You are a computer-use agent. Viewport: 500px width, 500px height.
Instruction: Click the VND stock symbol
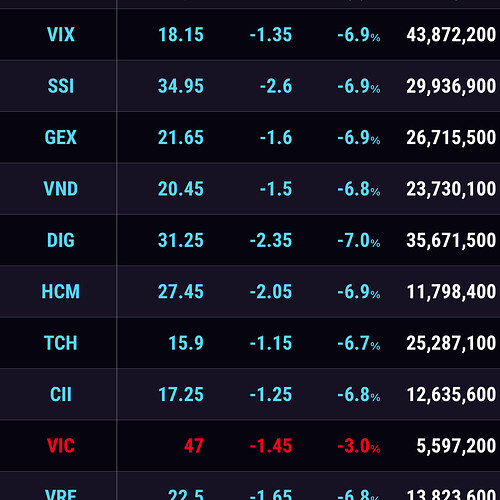[61, 189]
